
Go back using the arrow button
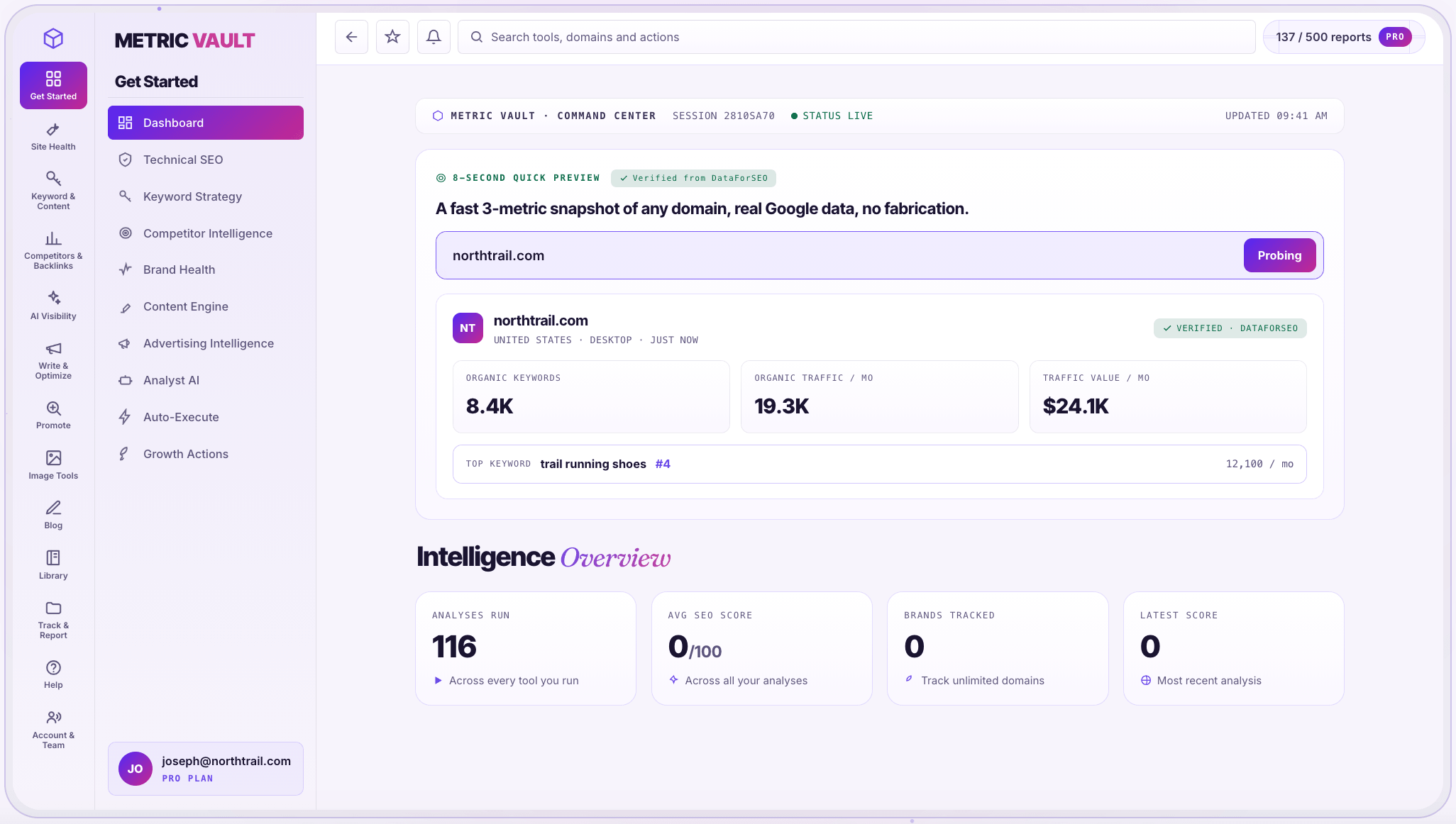(351, 37)
